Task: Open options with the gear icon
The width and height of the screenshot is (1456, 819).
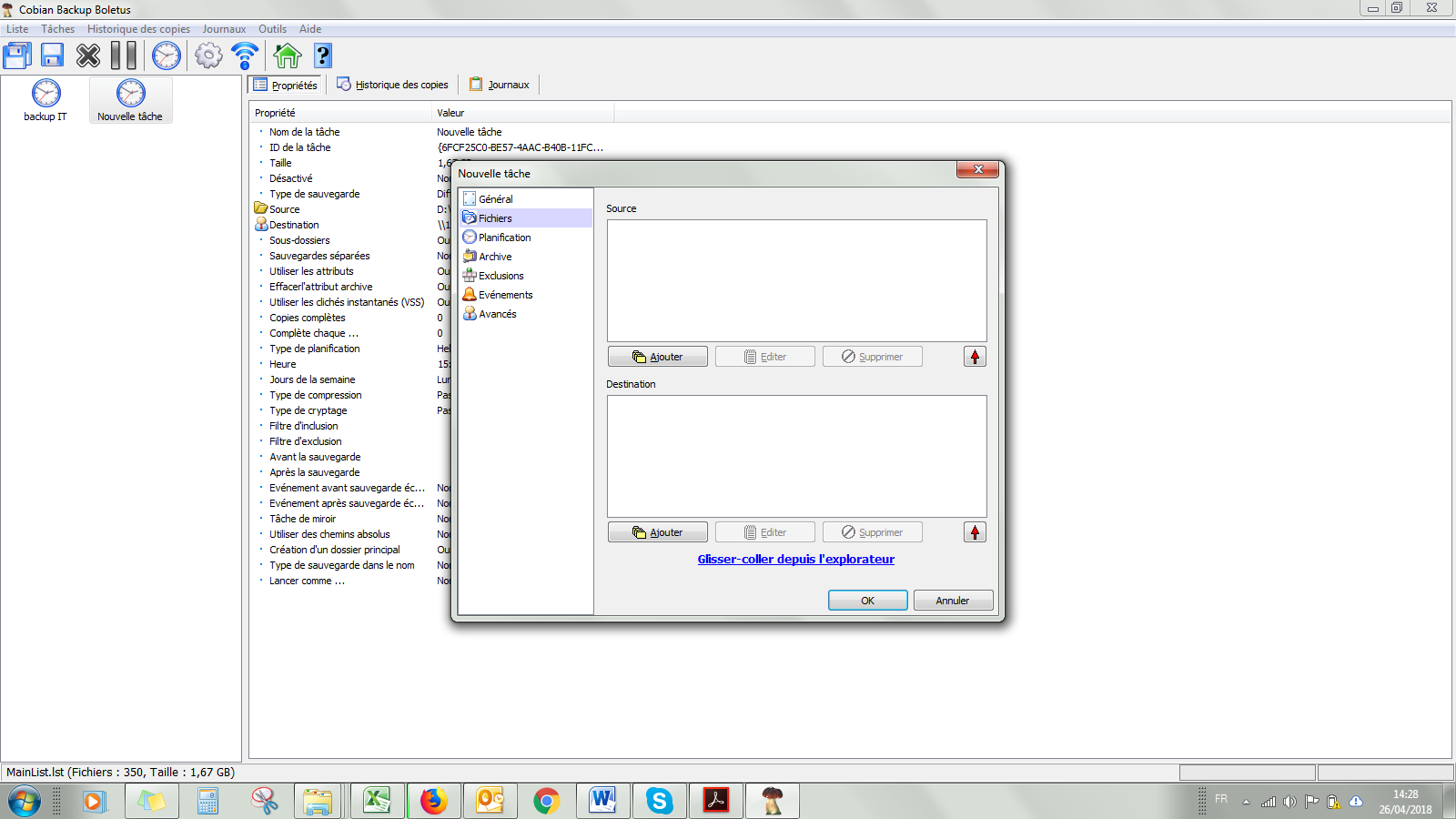Action: coord(208,56)
